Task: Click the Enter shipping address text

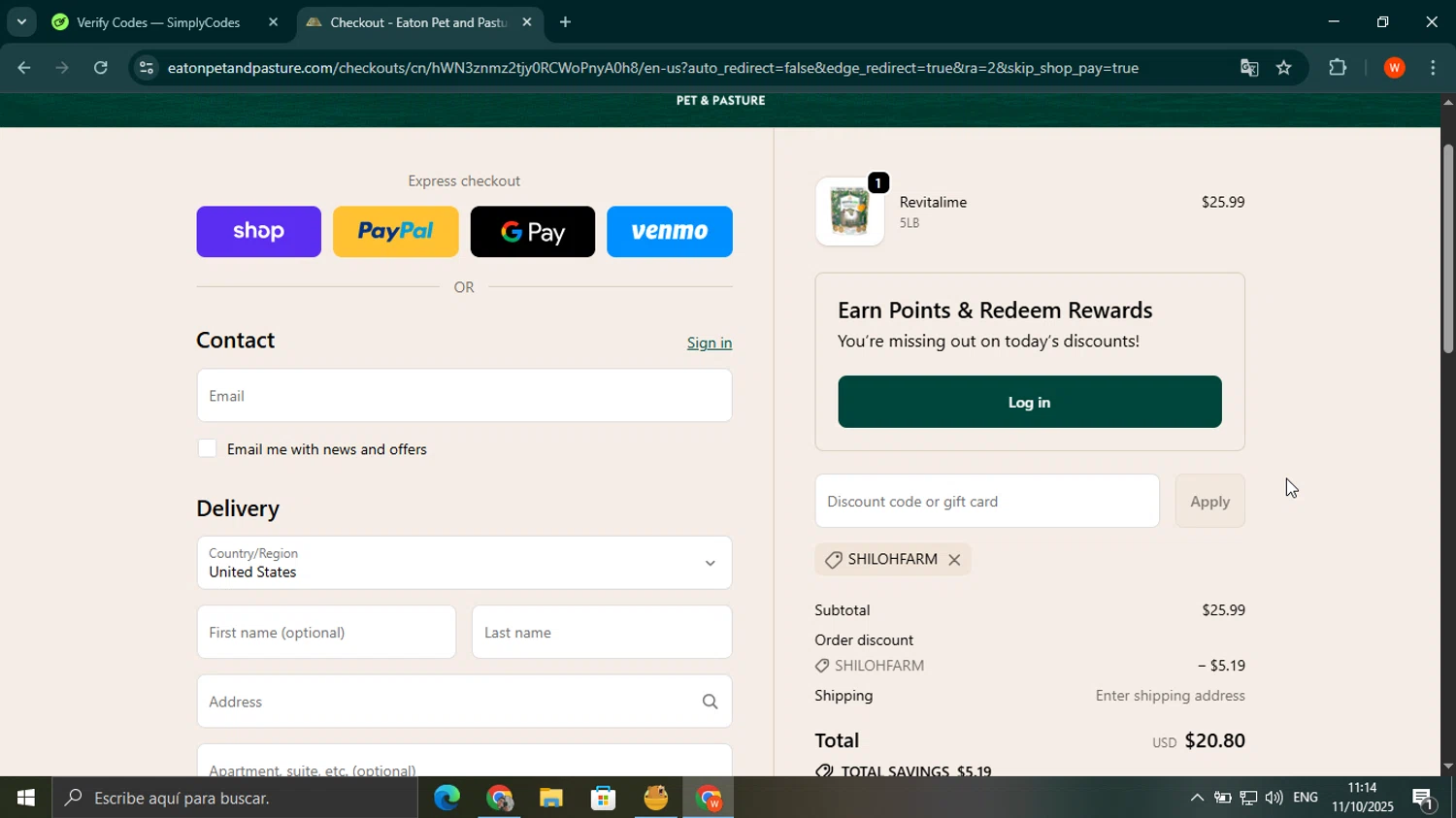Action: pyautogui.click(x=1170, y=695)
